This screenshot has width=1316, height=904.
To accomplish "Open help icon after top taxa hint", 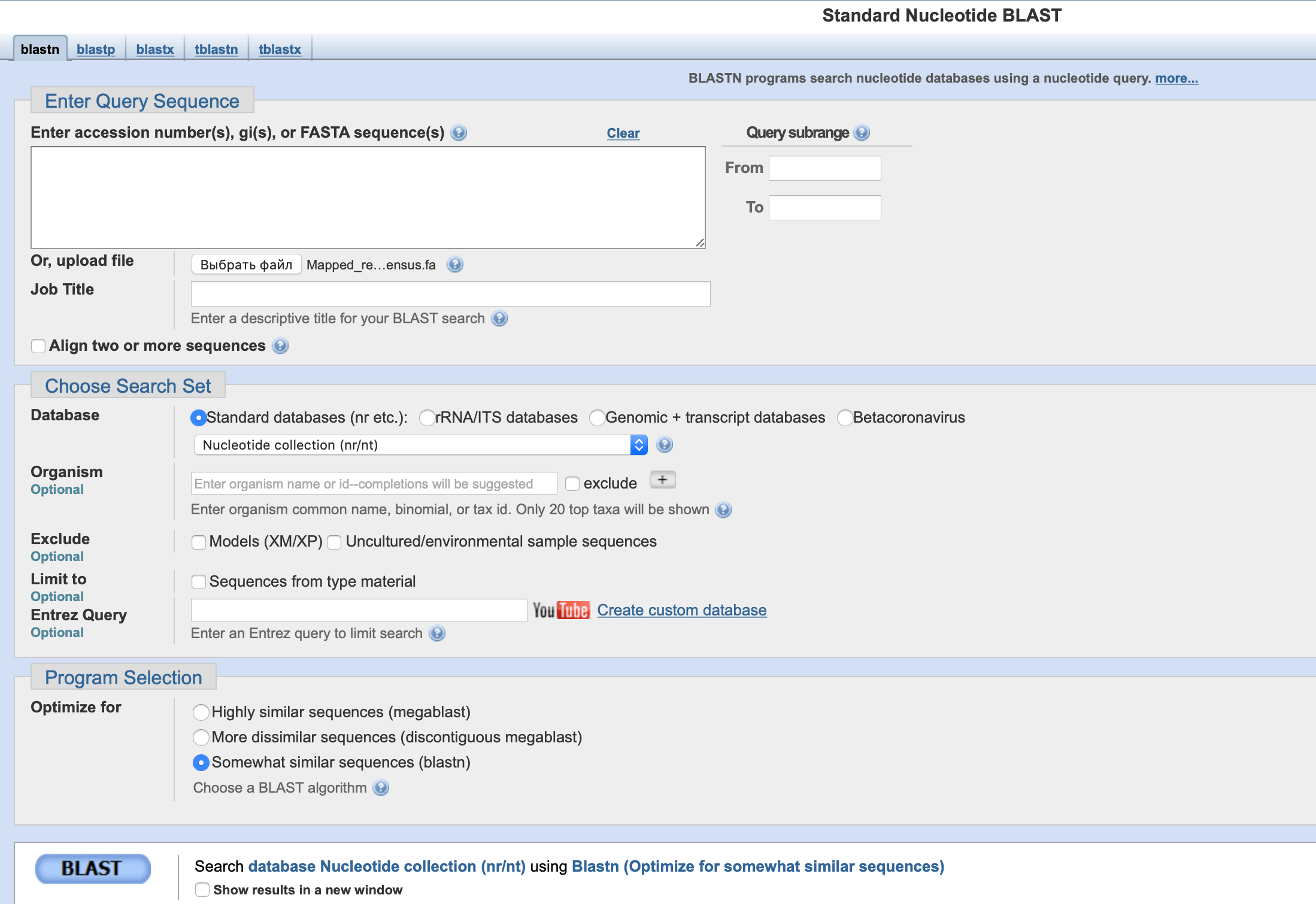I will pyautogui.click(x=724, y=510).
